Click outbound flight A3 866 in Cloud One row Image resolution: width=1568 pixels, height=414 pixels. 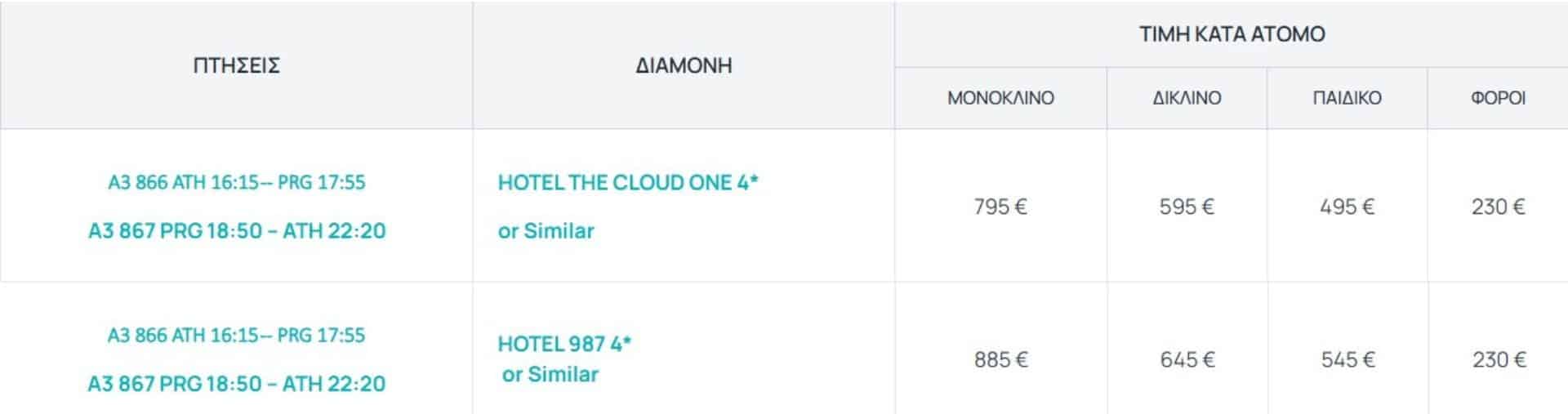(236, 182)
